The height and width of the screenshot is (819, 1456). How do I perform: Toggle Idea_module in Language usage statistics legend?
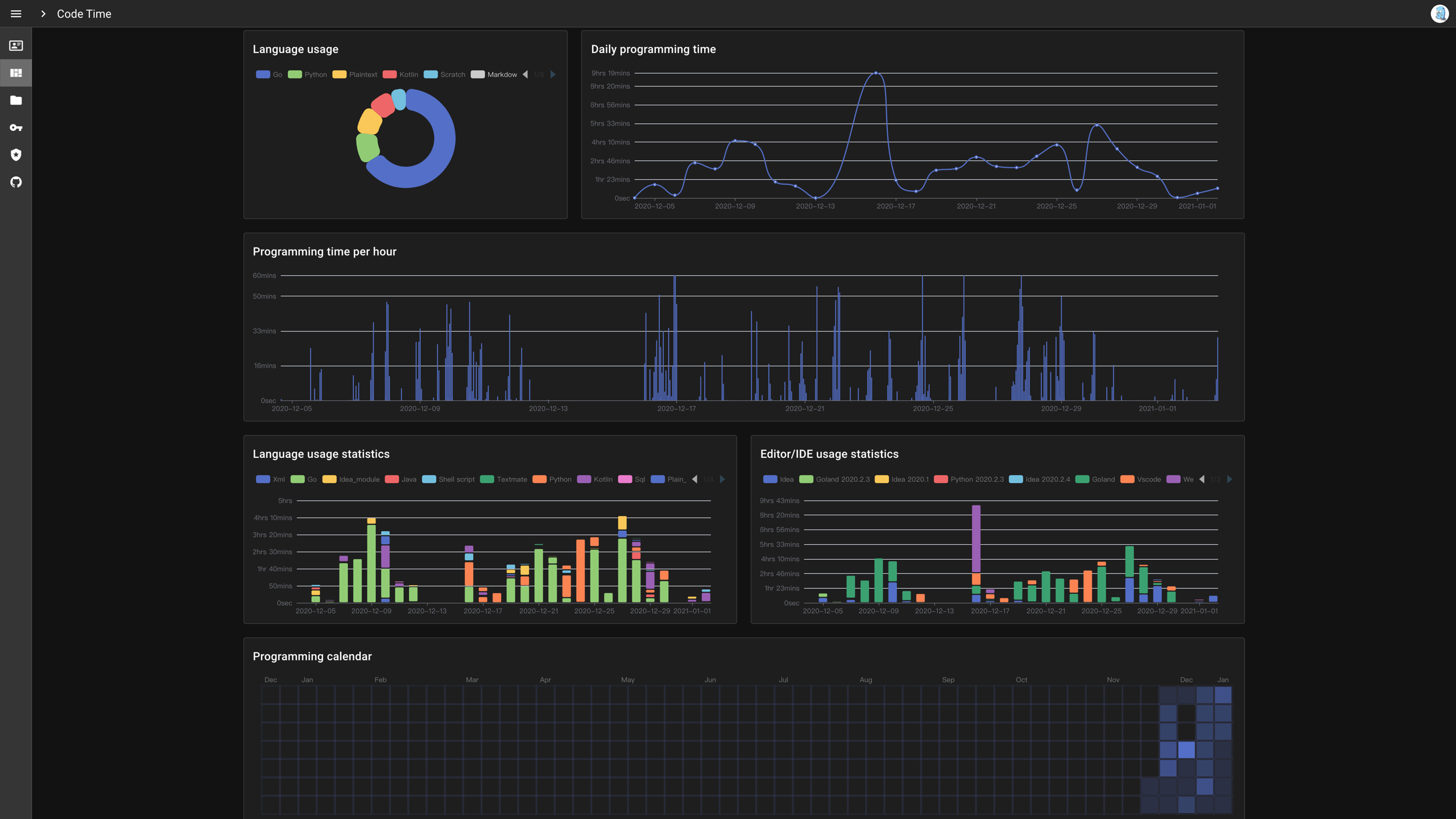point(351,479)
